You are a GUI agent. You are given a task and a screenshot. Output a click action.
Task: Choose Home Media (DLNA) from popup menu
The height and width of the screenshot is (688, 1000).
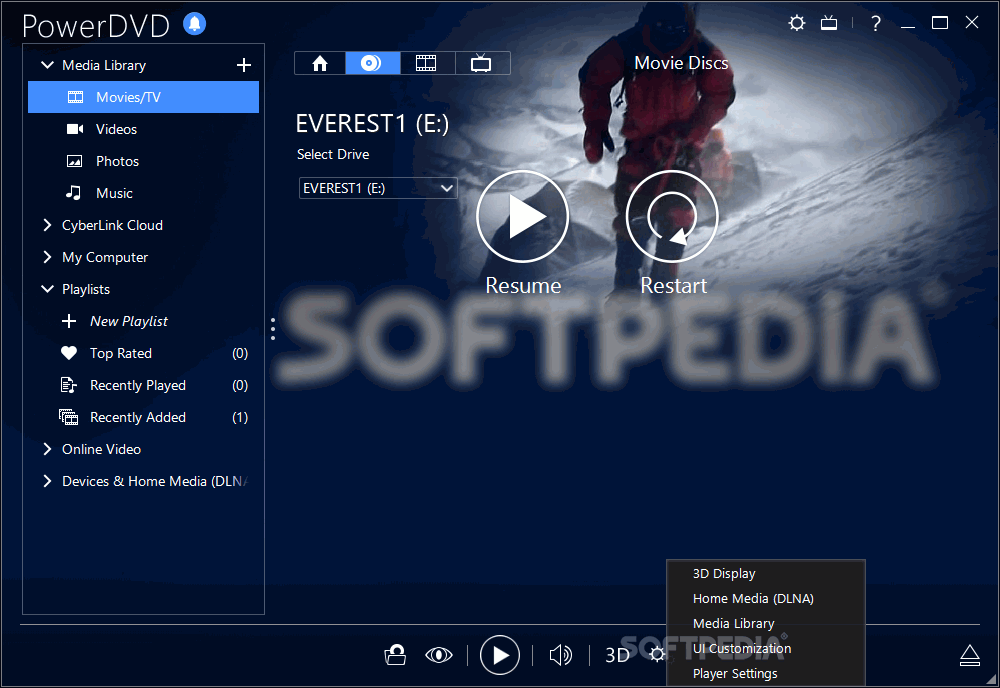766,598
